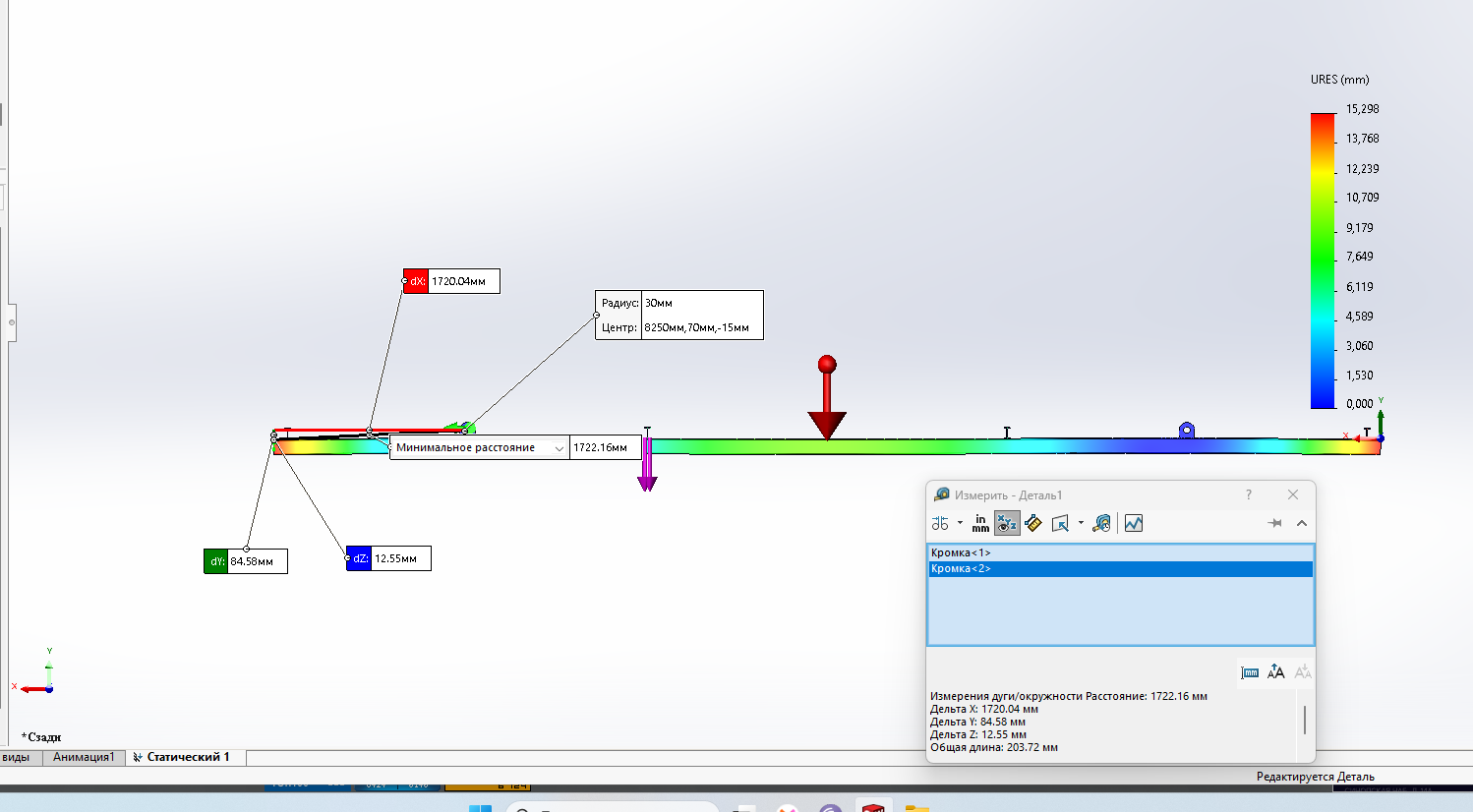
Task: Toggle Show XYZ measurements in Measure dialog
Action: [1007, 523]
